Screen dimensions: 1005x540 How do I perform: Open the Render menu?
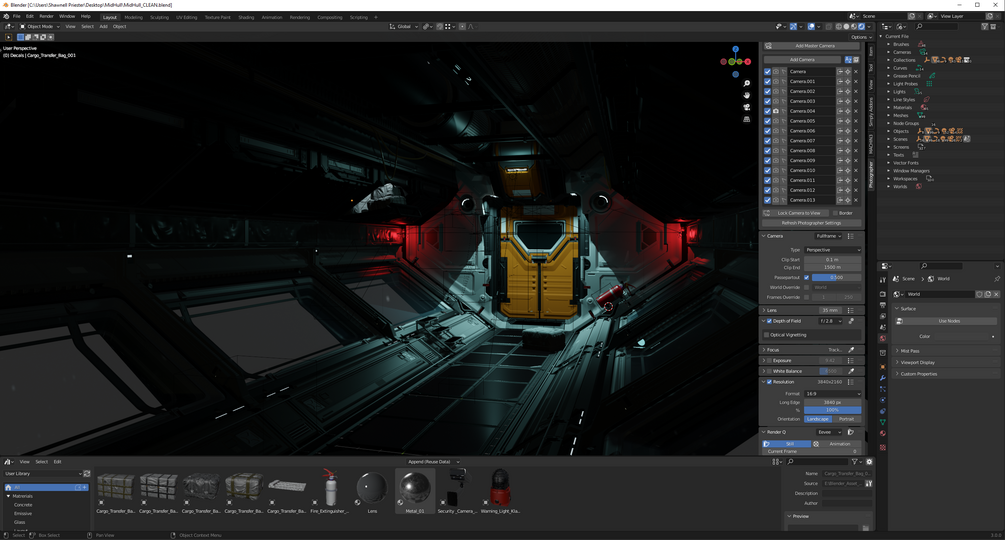pos(46,17)
